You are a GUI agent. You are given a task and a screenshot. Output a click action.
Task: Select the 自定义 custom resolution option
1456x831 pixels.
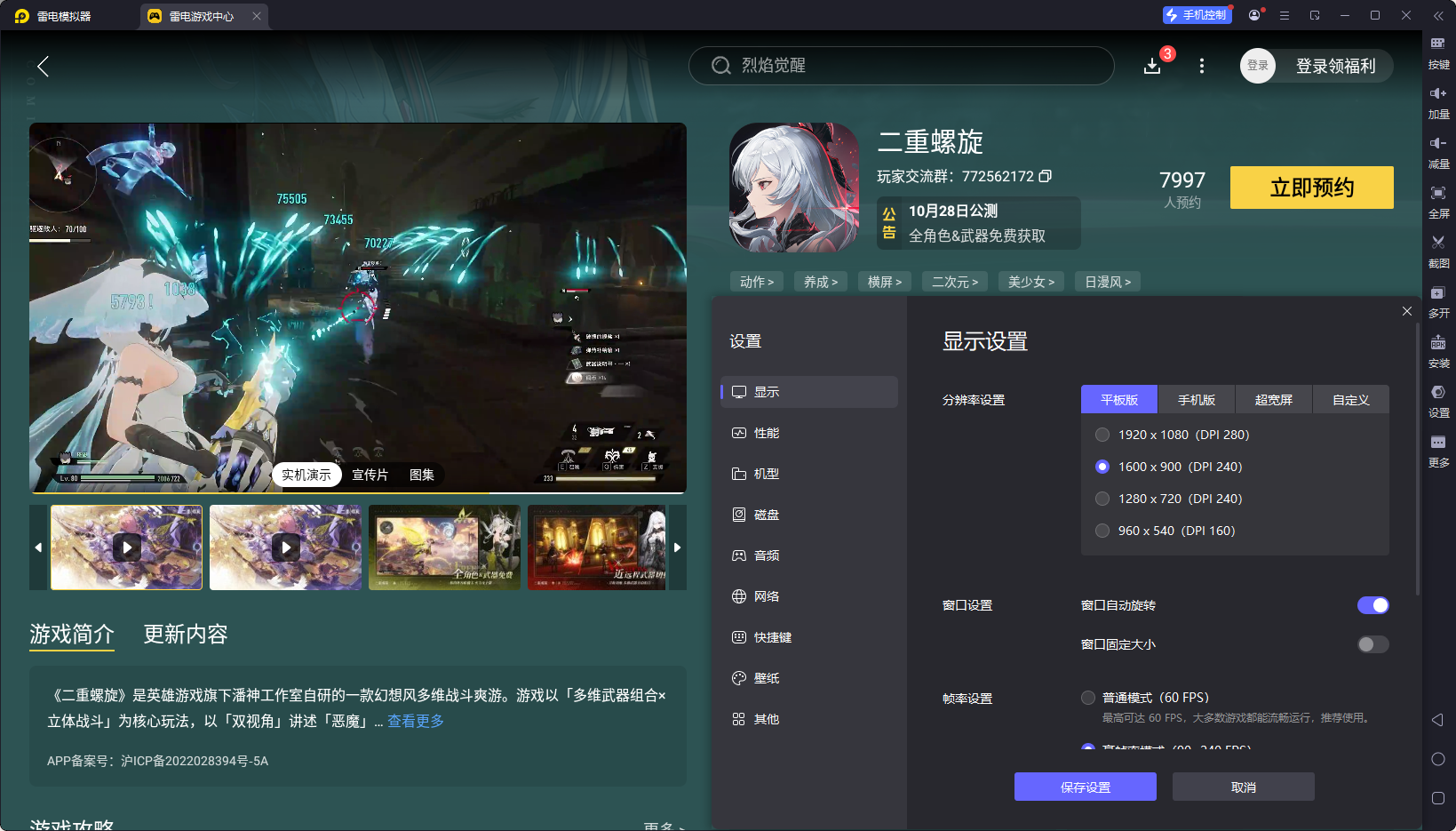tap(1350, 399)
